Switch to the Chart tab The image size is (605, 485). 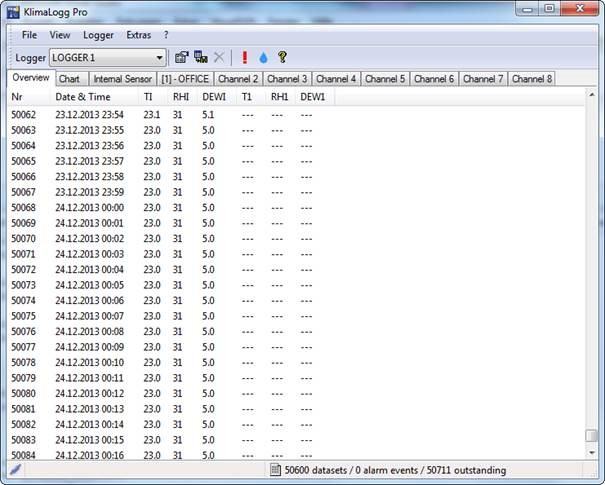pos(69,78)
